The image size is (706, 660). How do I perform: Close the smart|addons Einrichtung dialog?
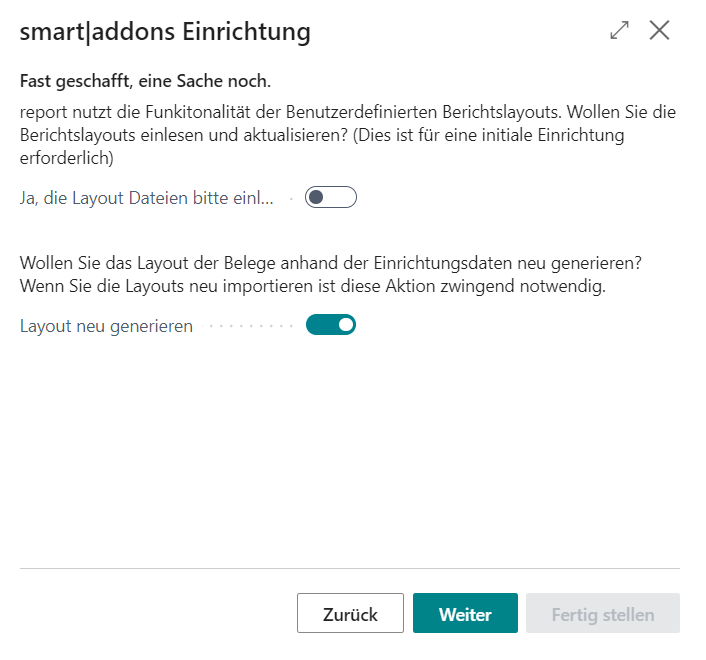[x=659, y=30]
